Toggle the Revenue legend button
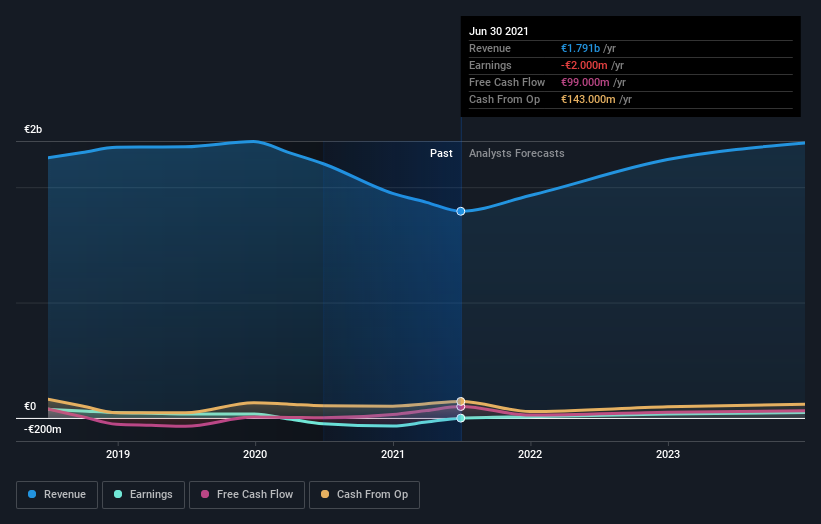Viewport: 821px width, 524px height. click(57, 495)
